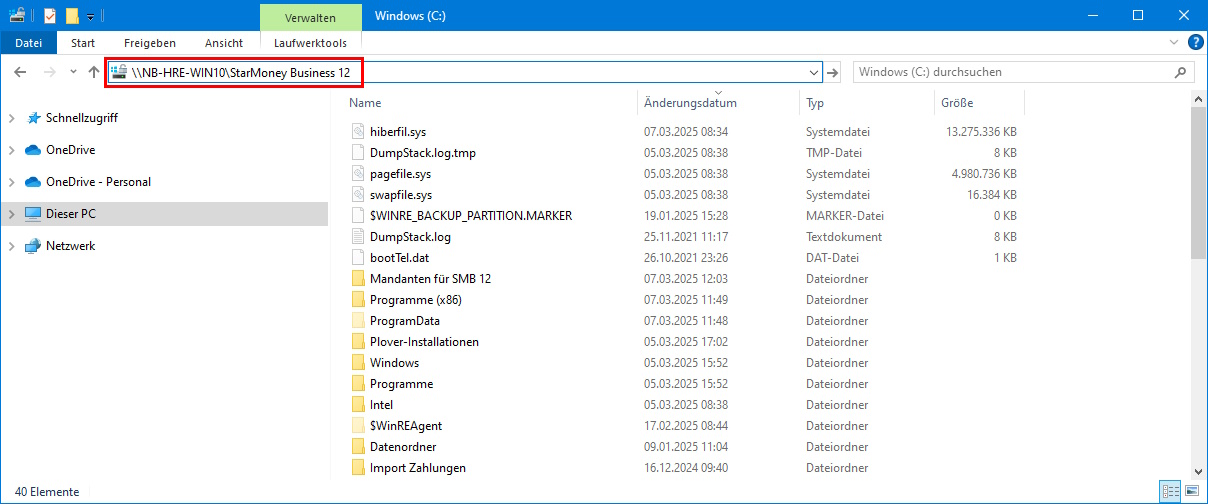Click the Plover-Installationen folder icon
The height and width of the screenshot is (504, 1208).
point(359,341)
